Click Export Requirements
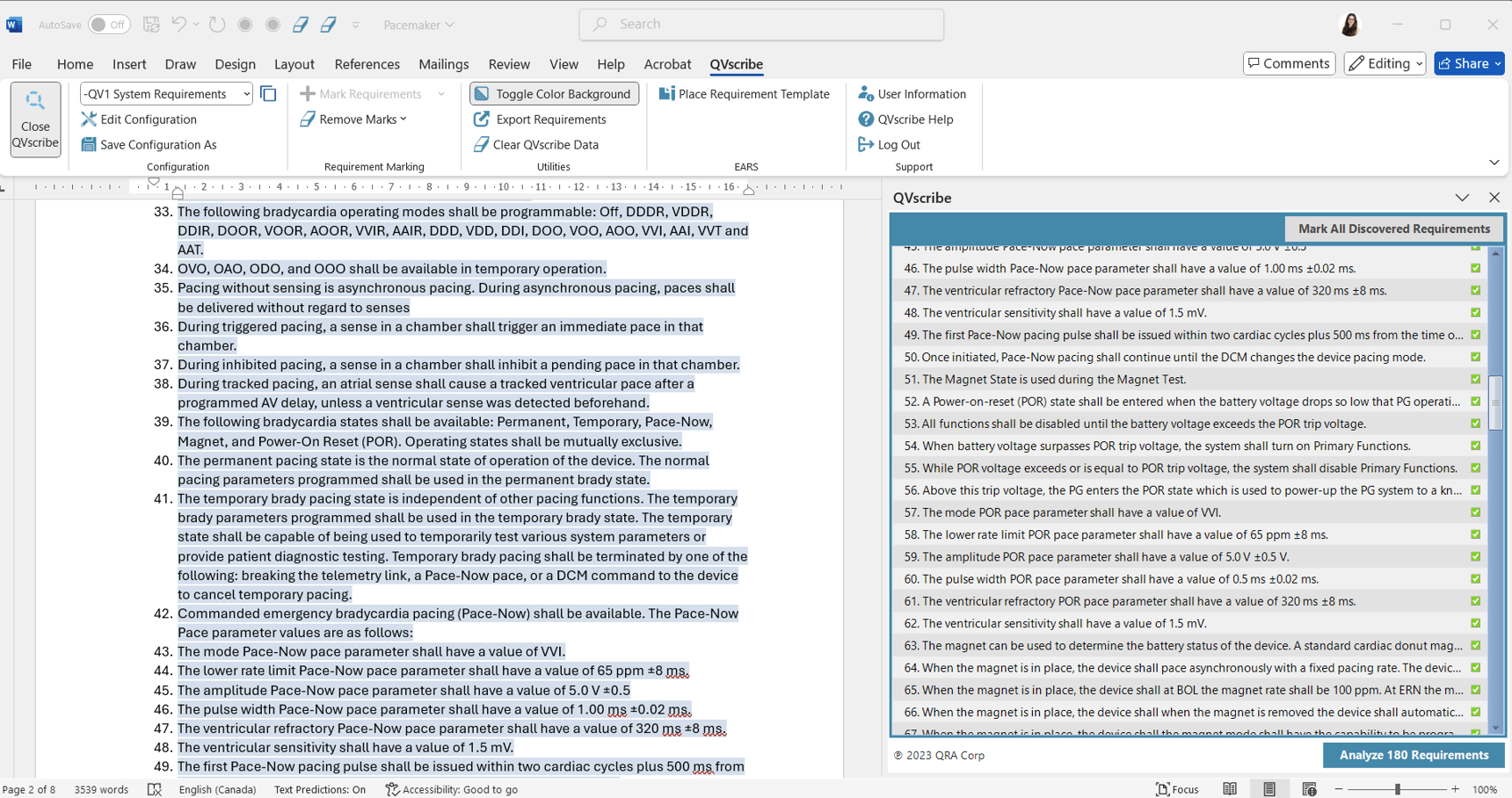 tap(540, 120)
